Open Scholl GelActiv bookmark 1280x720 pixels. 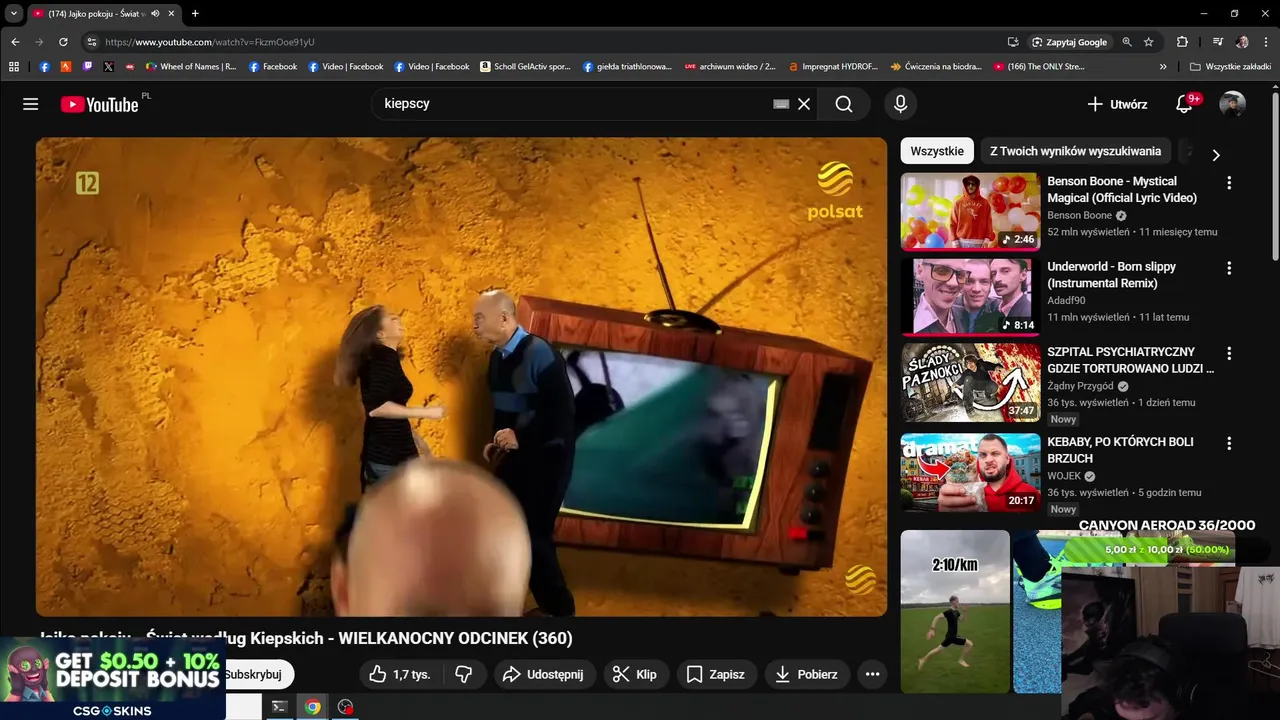pyautogui.click(x=525, y=67)
